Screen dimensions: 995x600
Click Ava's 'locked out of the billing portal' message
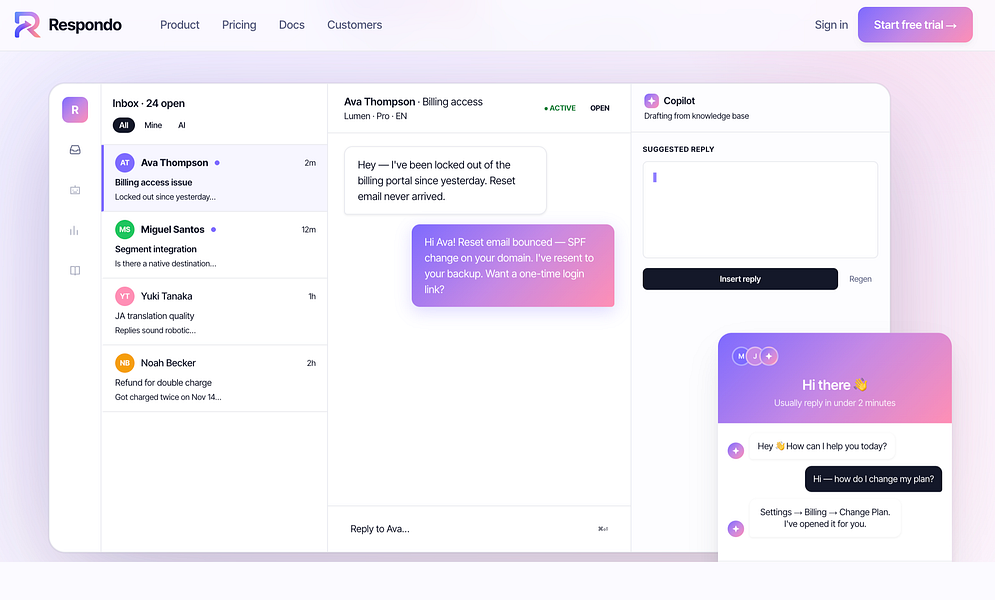click(x=445, y=181)
